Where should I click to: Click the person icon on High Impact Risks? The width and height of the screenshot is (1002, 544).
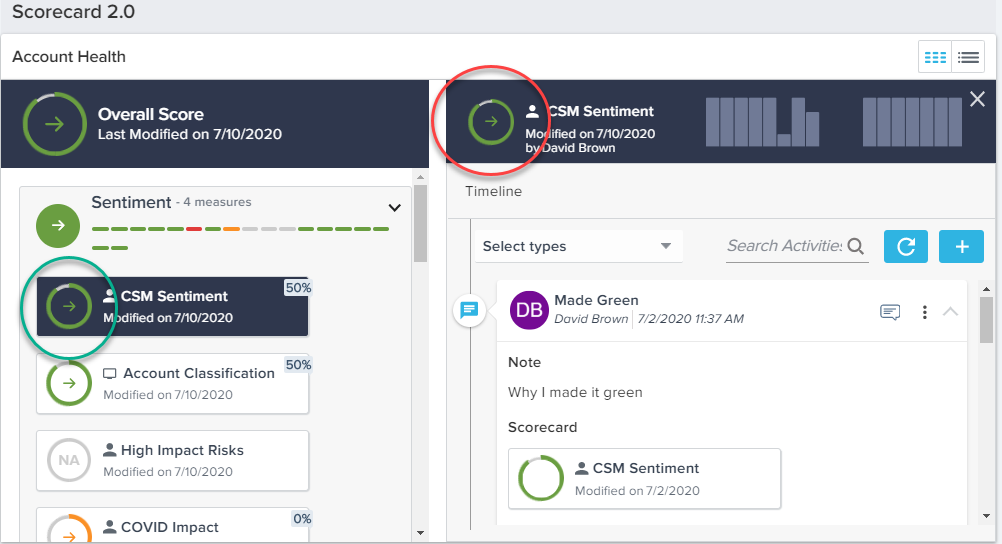click(x=110, y=450)
